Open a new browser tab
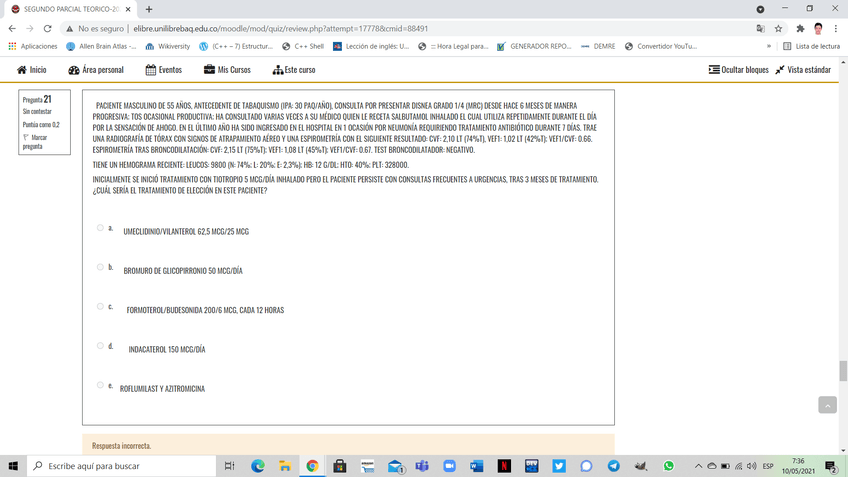The height and width of the screenshot is (477, 848). pos(149,9)
